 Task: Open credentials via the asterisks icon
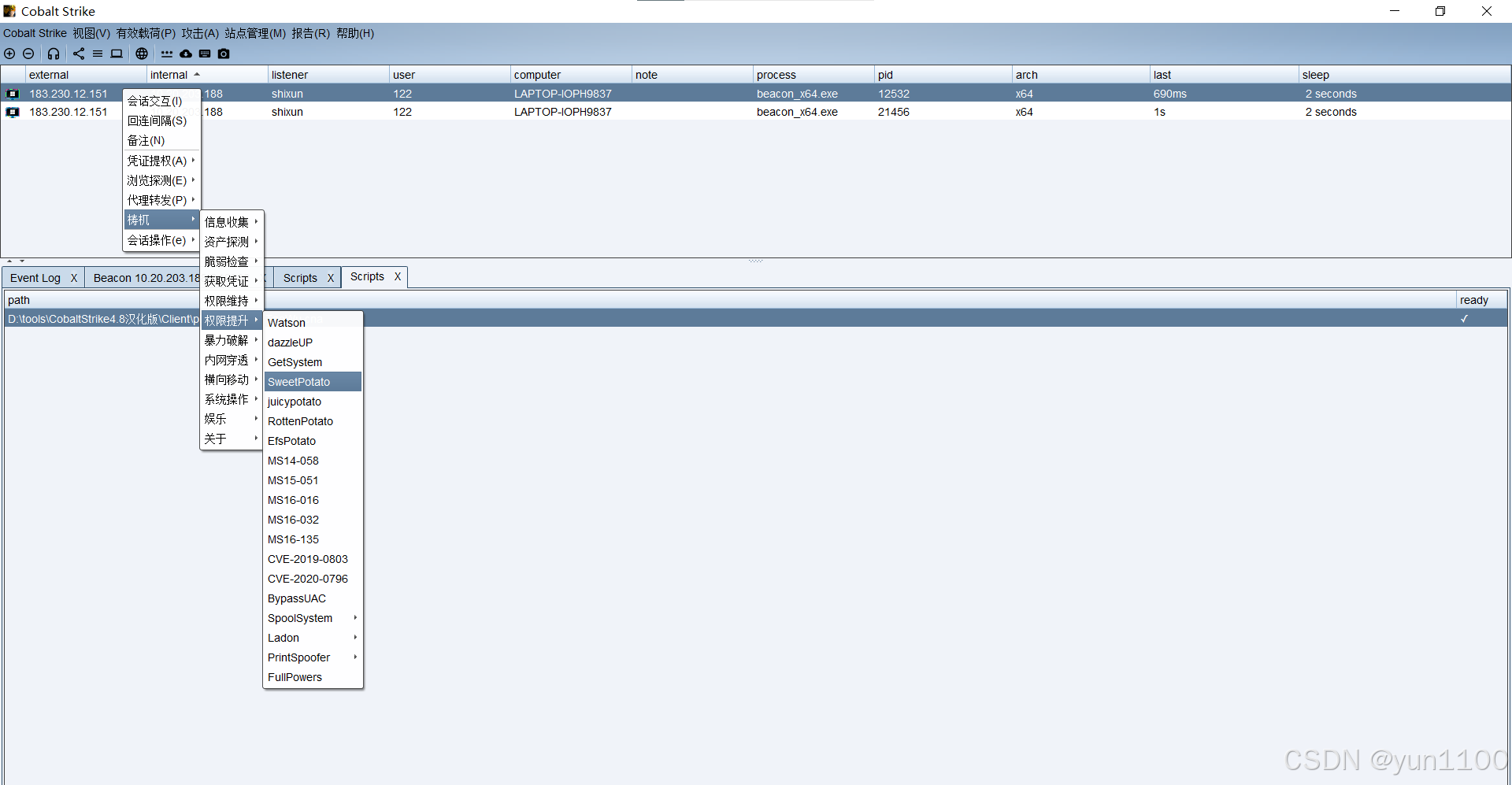[x=167, y=54]
